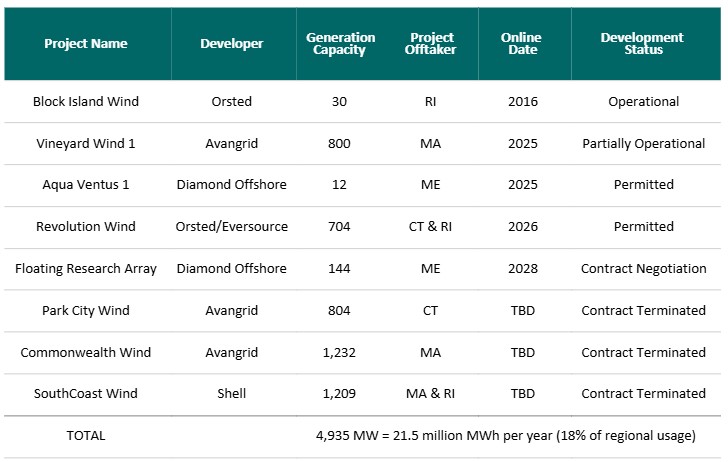The width and height of the screenshot is (728, 462).
Task: Click the MA offtaker in Vineyard Wind row
Action: tap(430, 143)
